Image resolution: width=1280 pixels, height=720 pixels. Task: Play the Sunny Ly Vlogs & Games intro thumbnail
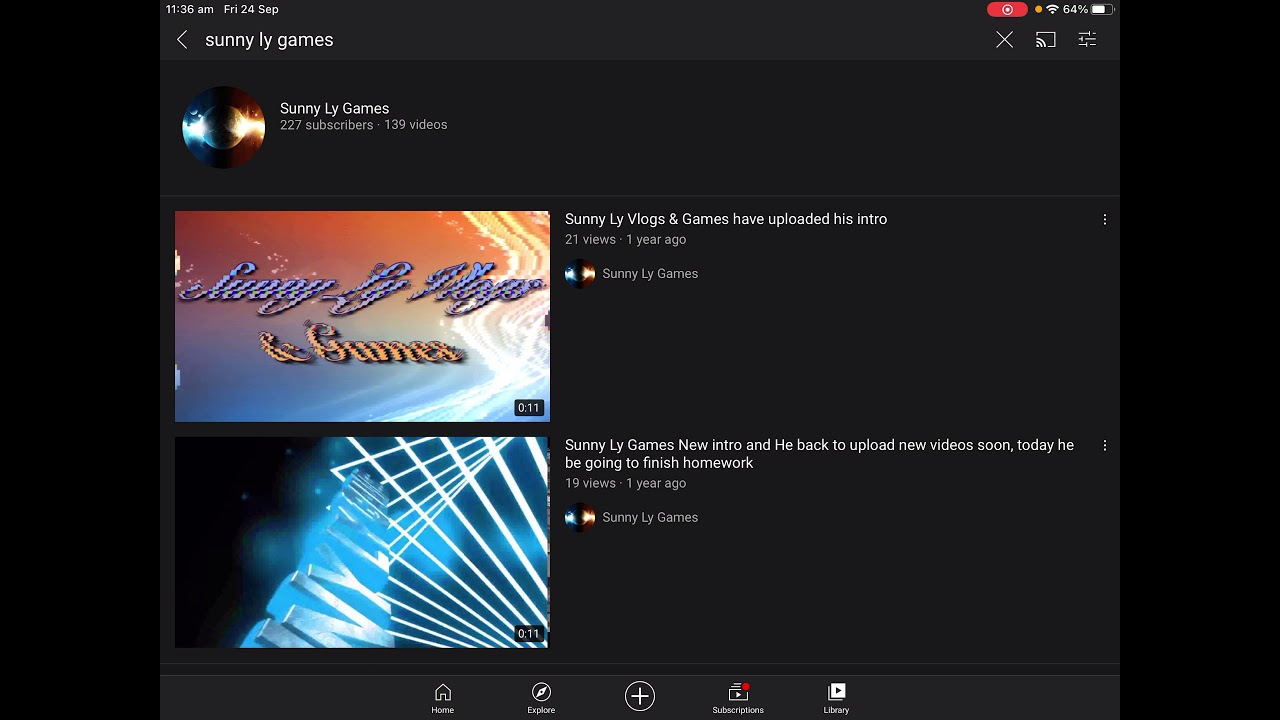pos(362,316)
